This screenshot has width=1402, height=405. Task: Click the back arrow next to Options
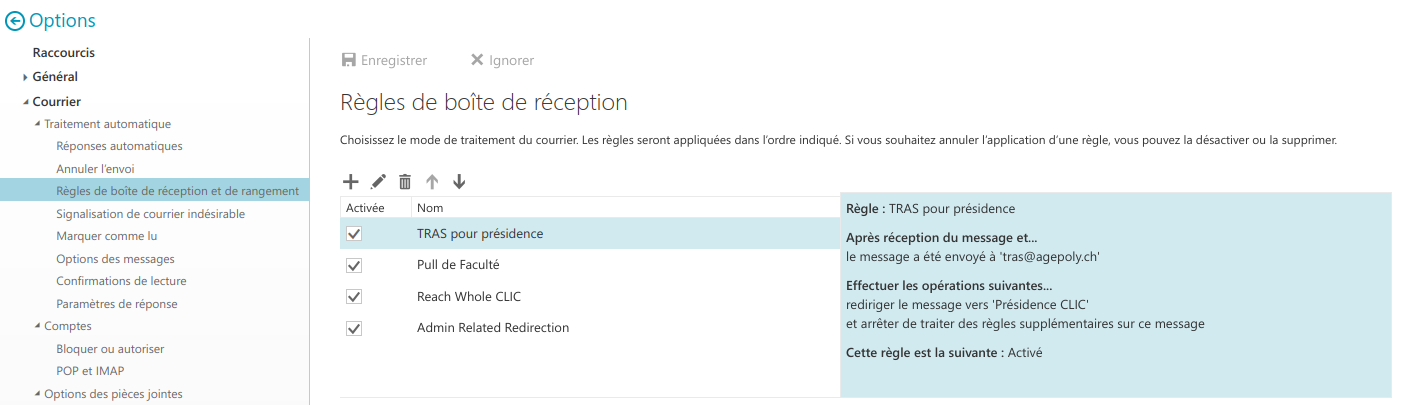coord(15,21)
